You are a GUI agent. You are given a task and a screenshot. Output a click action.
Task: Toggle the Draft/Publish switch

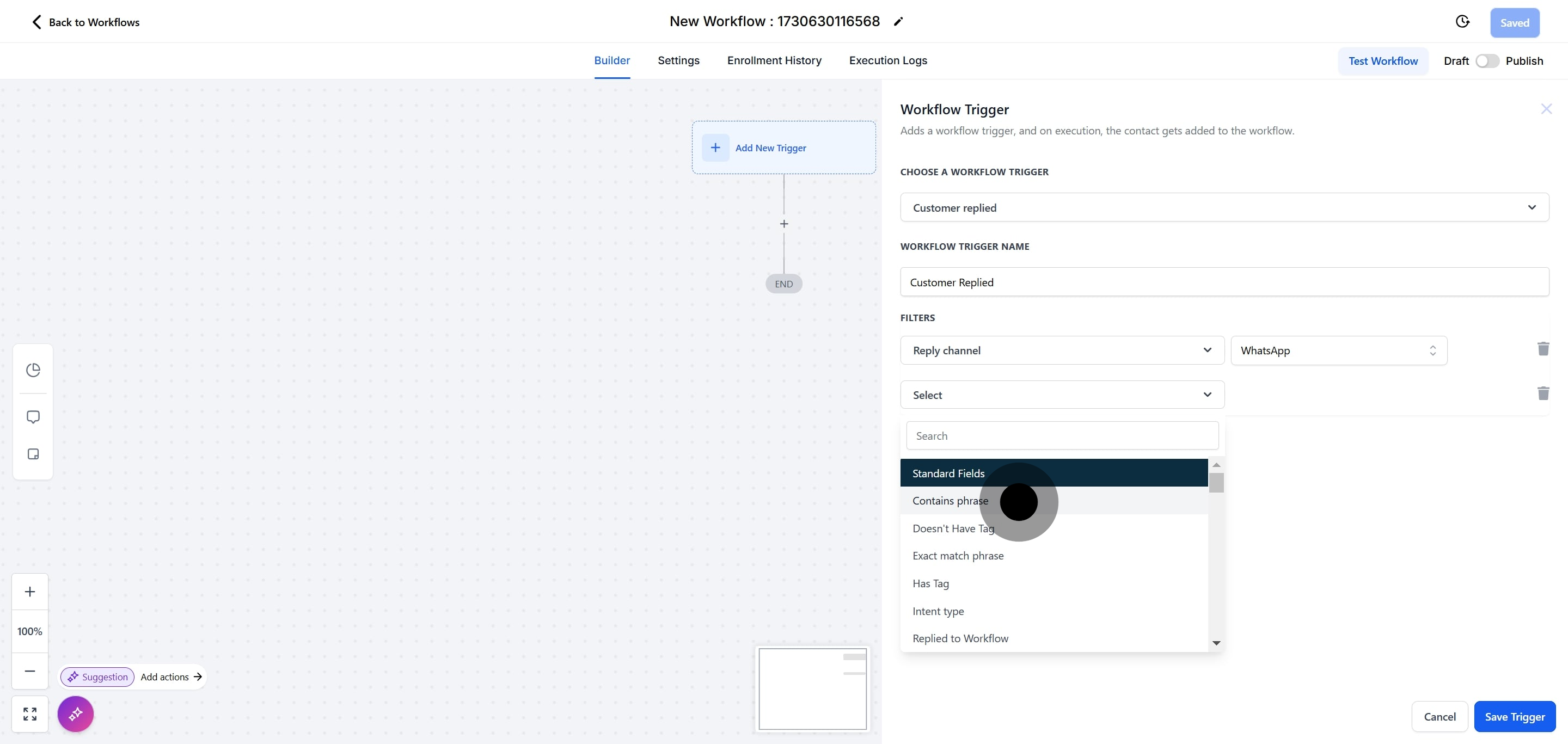pyautogui.click(x=1486, y=61)
